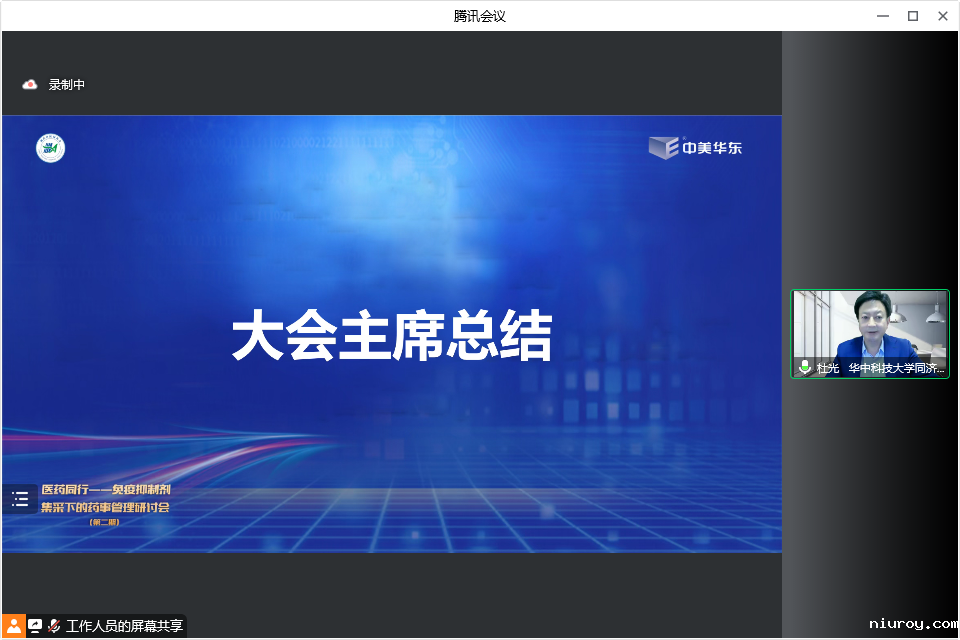Click the green microphone icon on 杜光's video
Image resolution: width=960 pixels, height=640 pixels.
(805, 366)
